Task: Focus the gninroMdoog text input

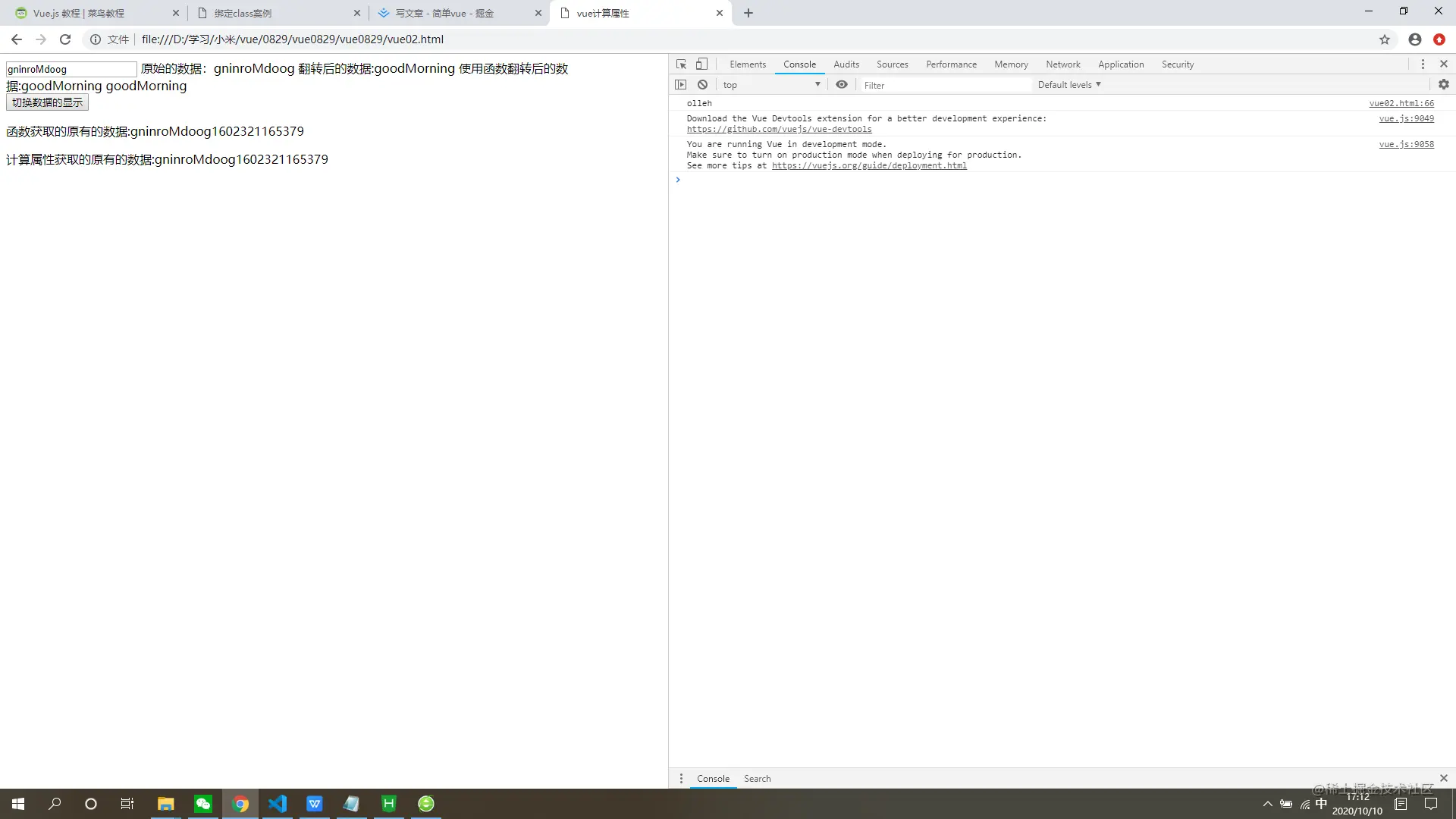Action: click(71, 69)
